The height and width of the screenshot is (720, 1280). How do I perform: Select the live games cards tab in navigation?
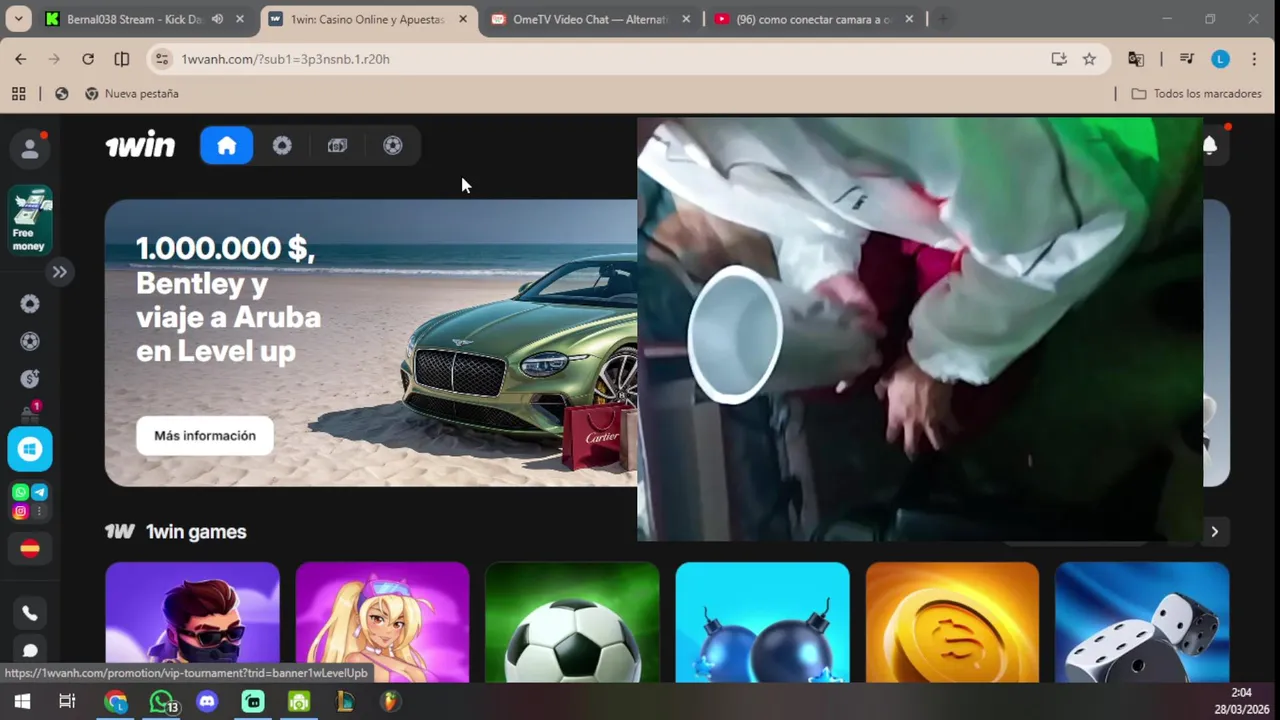point(337,146)
